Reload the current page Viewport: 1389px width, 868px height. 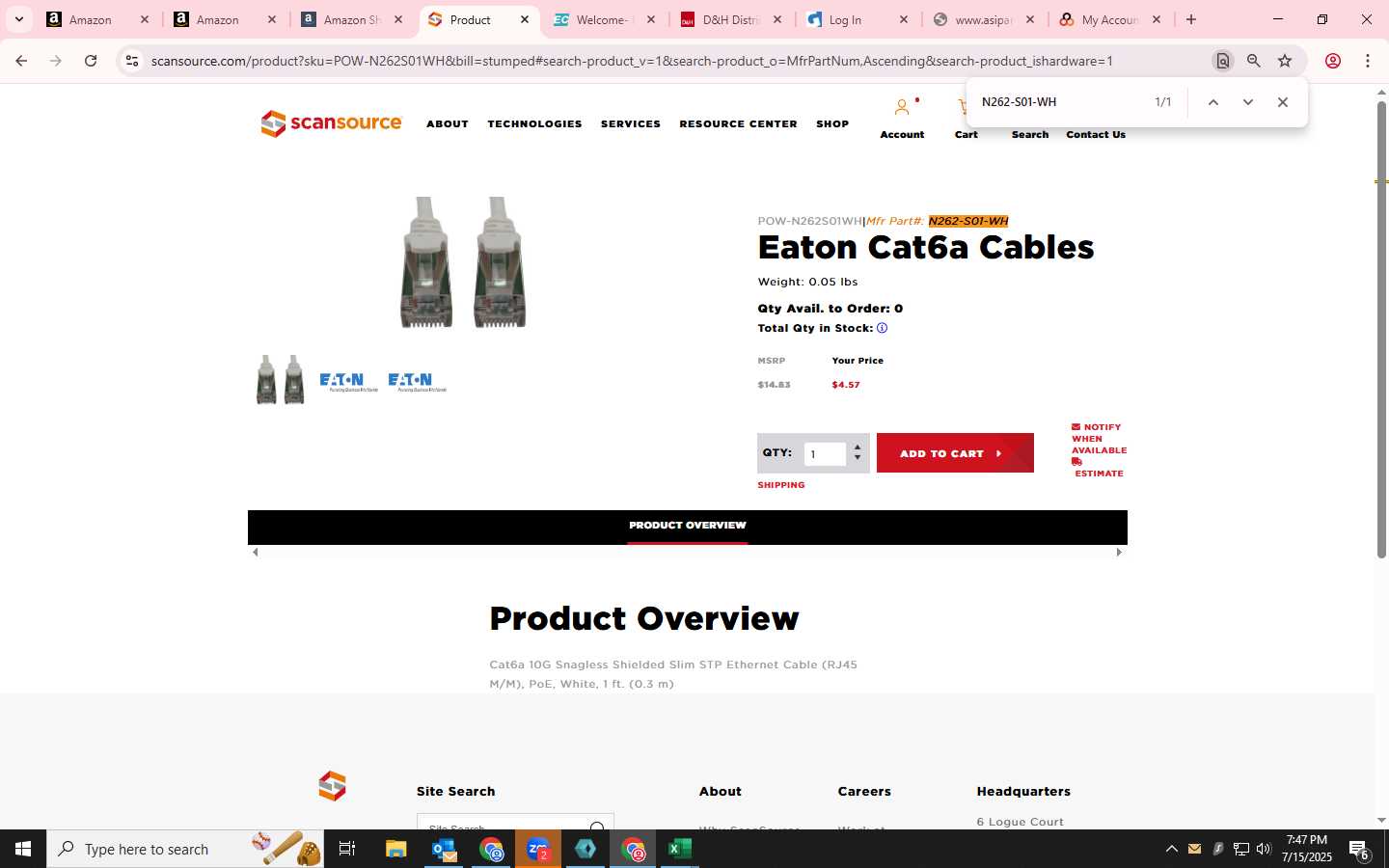pyautogui.click(x=91, y=61)
